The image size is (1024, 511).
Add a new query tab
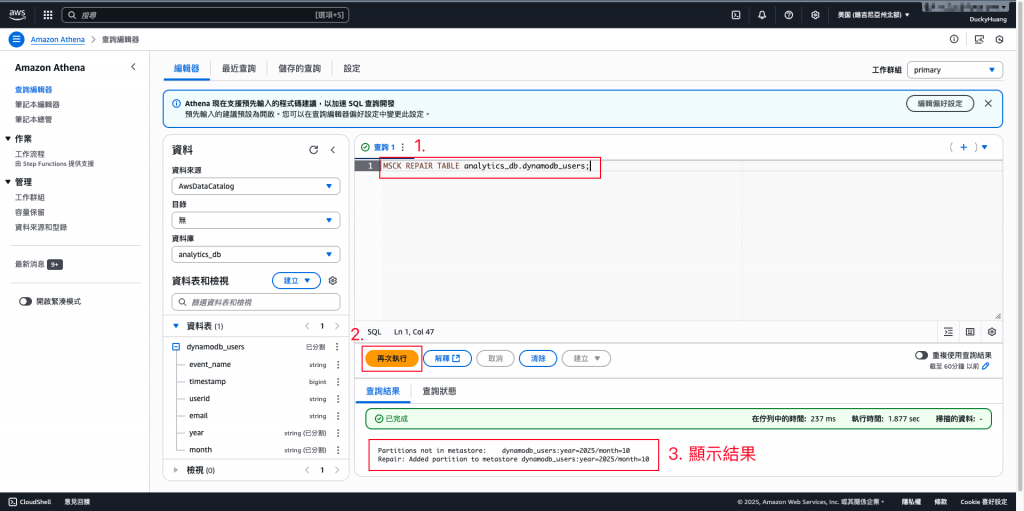[963, 147]
